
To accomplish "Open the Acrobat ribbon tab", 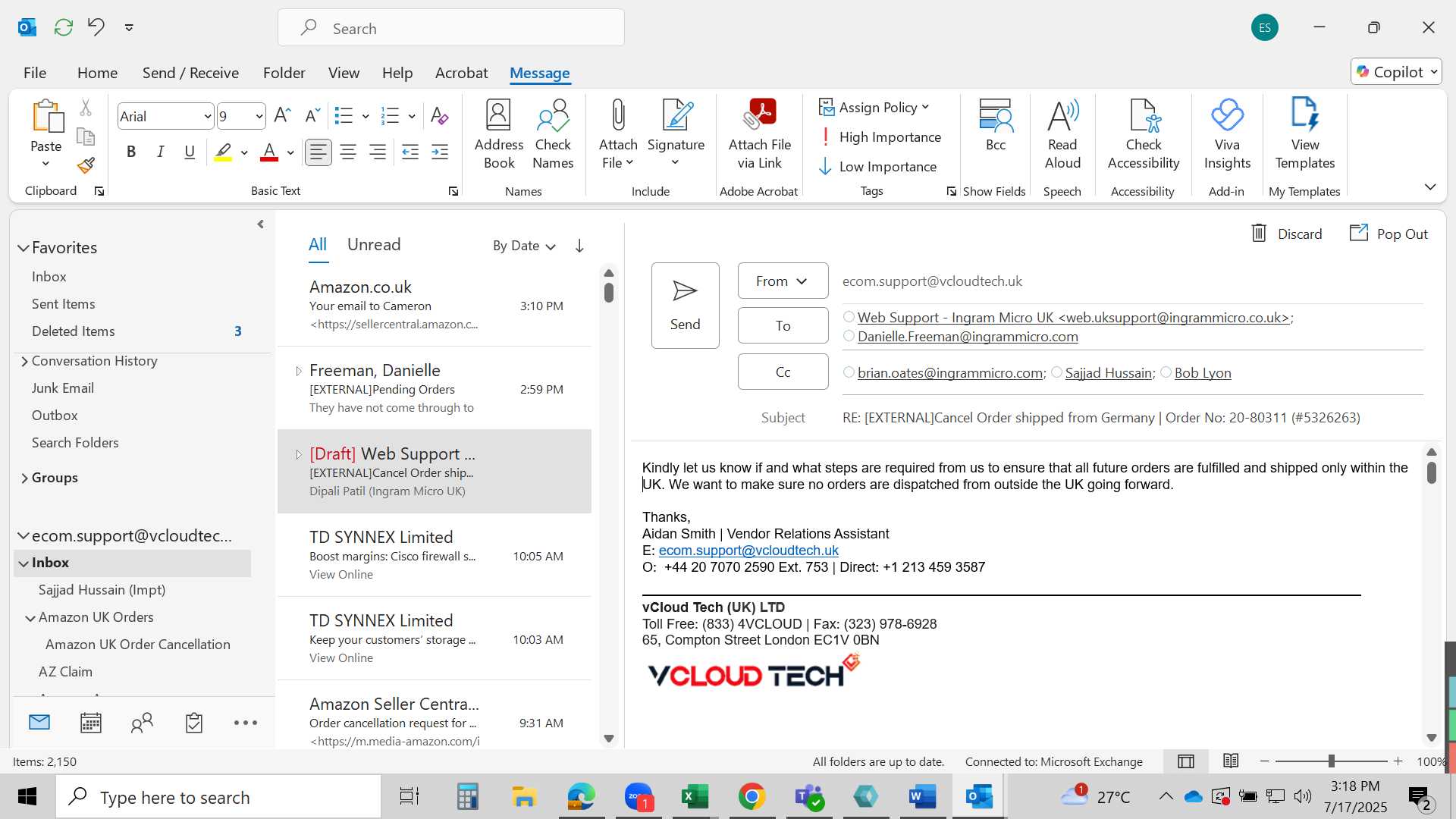I will (x=461, y=73).
